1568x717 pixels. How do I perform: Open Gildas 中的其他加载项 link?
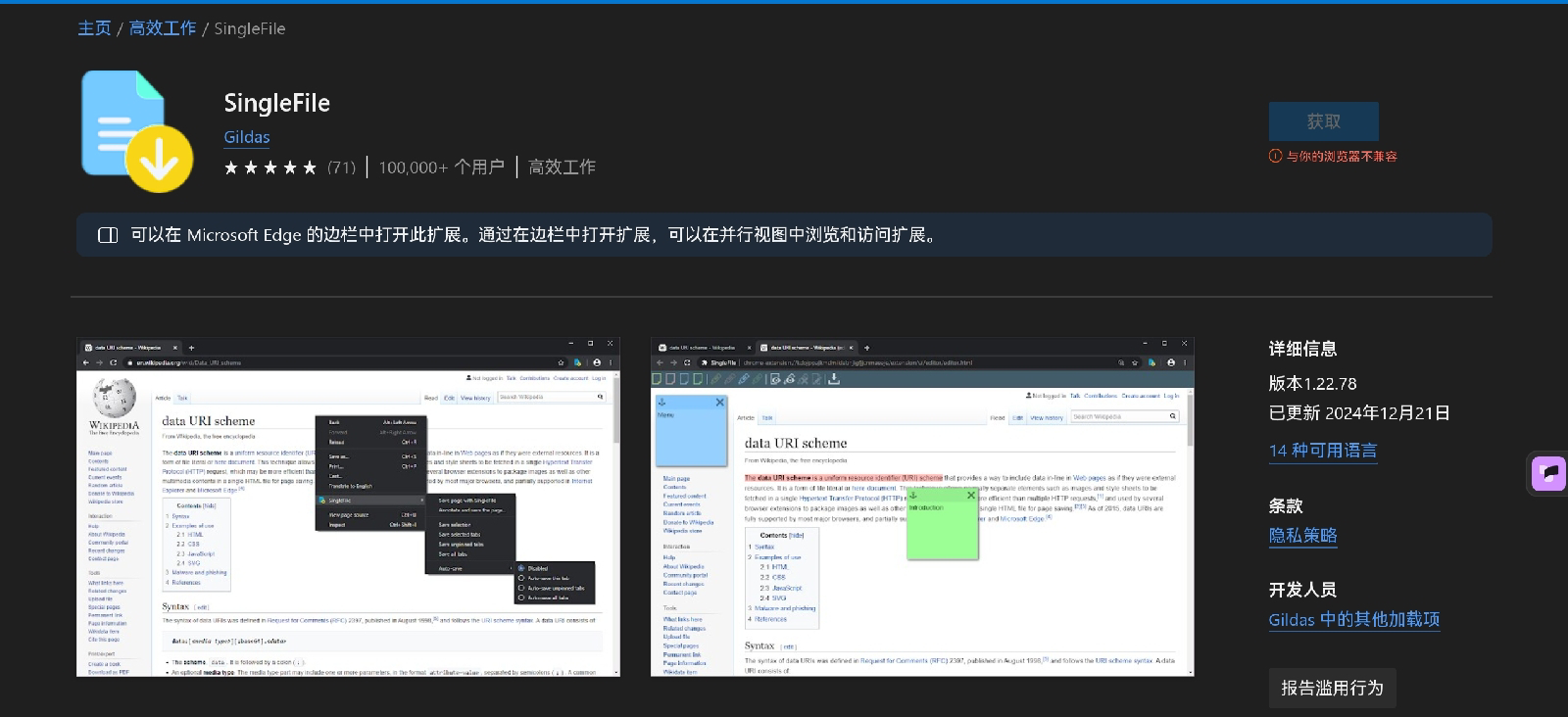(x=1353, y=619)
